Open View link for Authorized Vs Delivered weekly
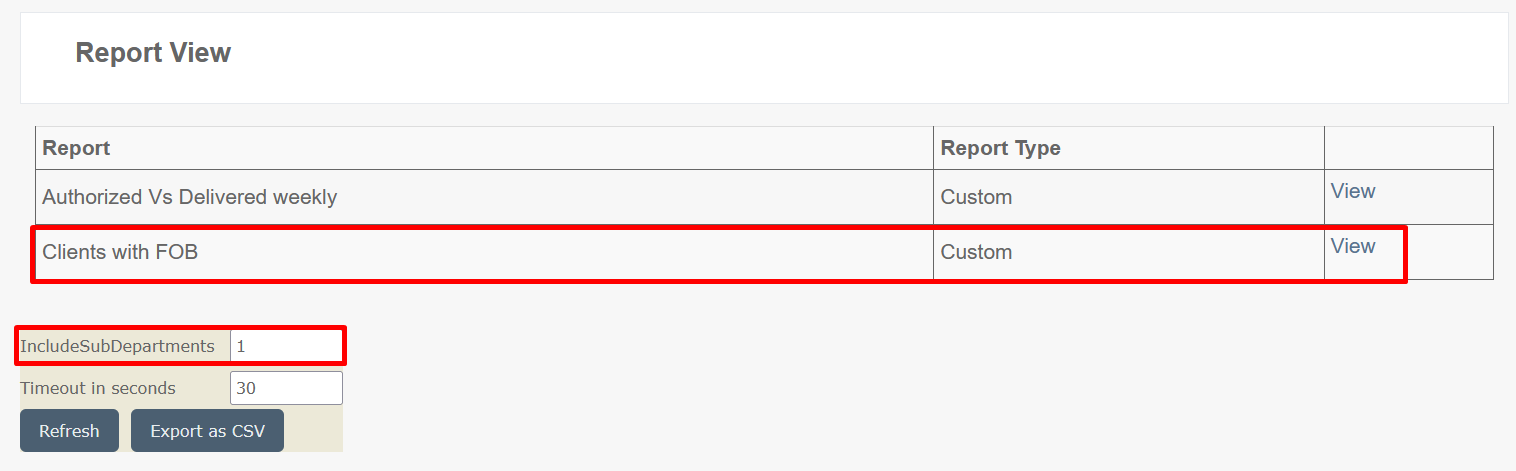Viewport: 1516px width, 471px height. tap(1353, 191)
